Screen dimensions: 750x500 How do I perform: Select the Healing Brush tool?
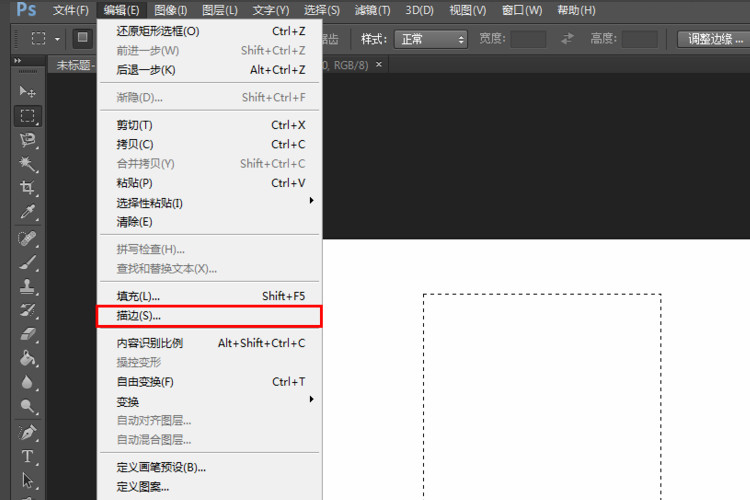tap(27, 238)
